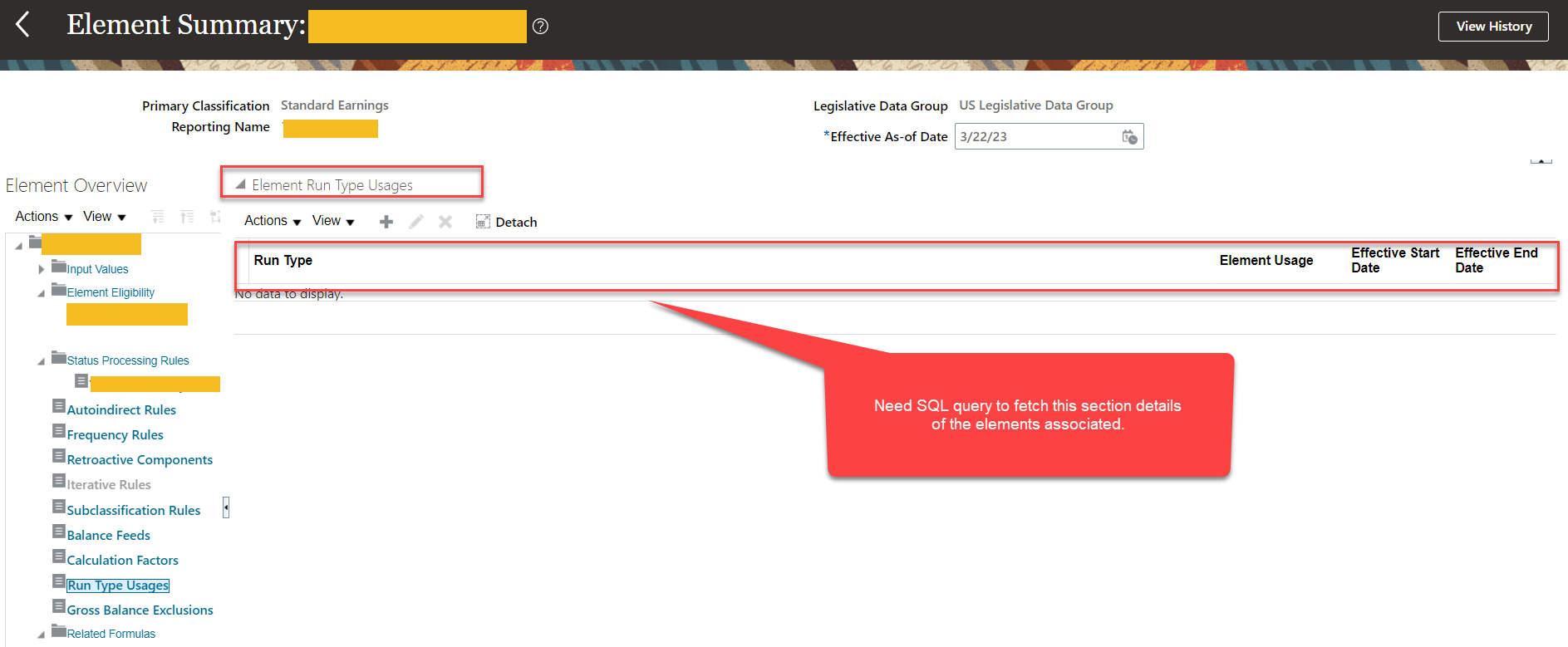Open the Related Formulas tree item

(111, 635)
